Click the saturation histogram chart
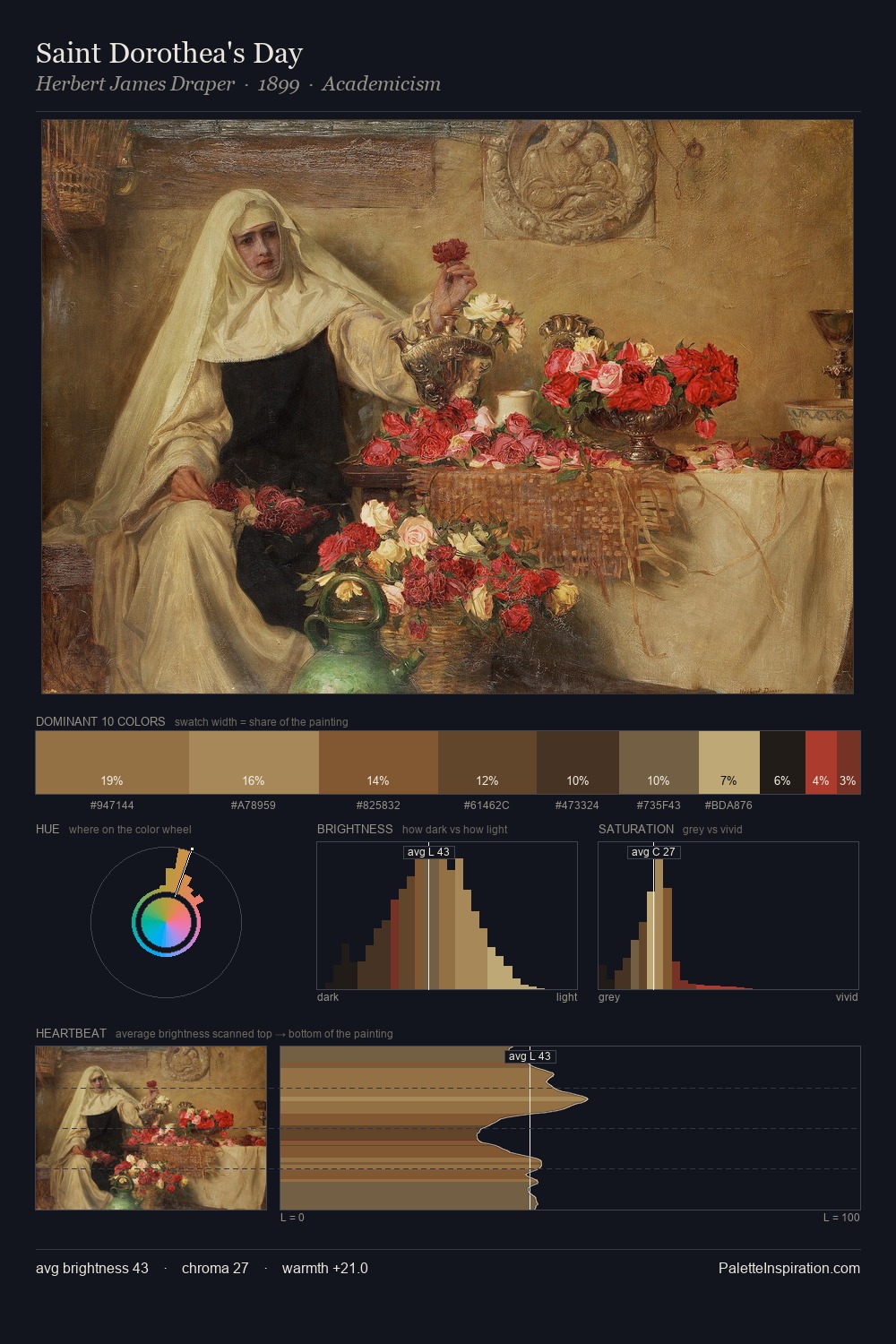The width and height of the screenshot is (896, 1344). click(x=728, y=916)
